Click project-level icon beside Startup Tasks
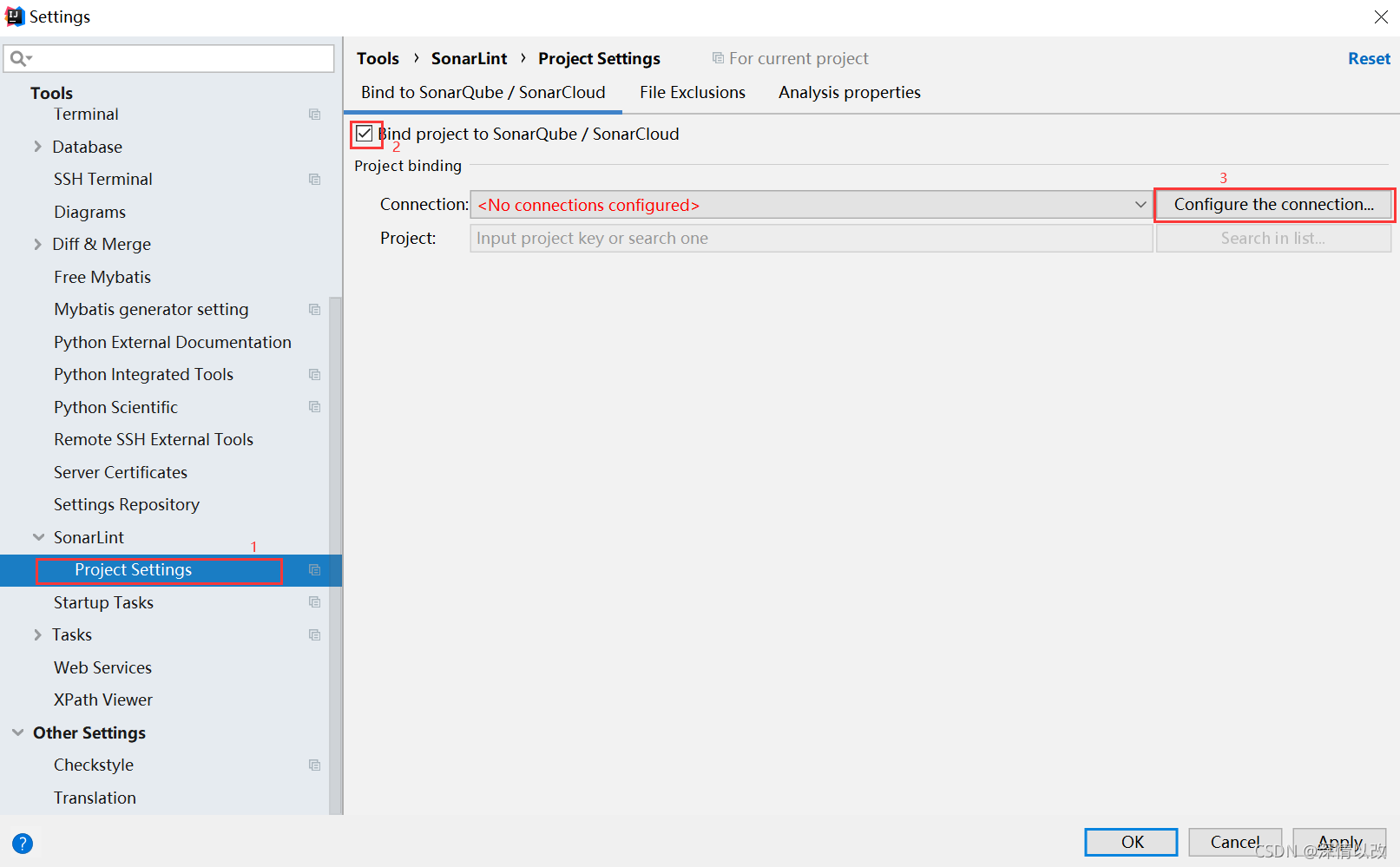Screen dimensions: 1400x867 tap(314, 602)
